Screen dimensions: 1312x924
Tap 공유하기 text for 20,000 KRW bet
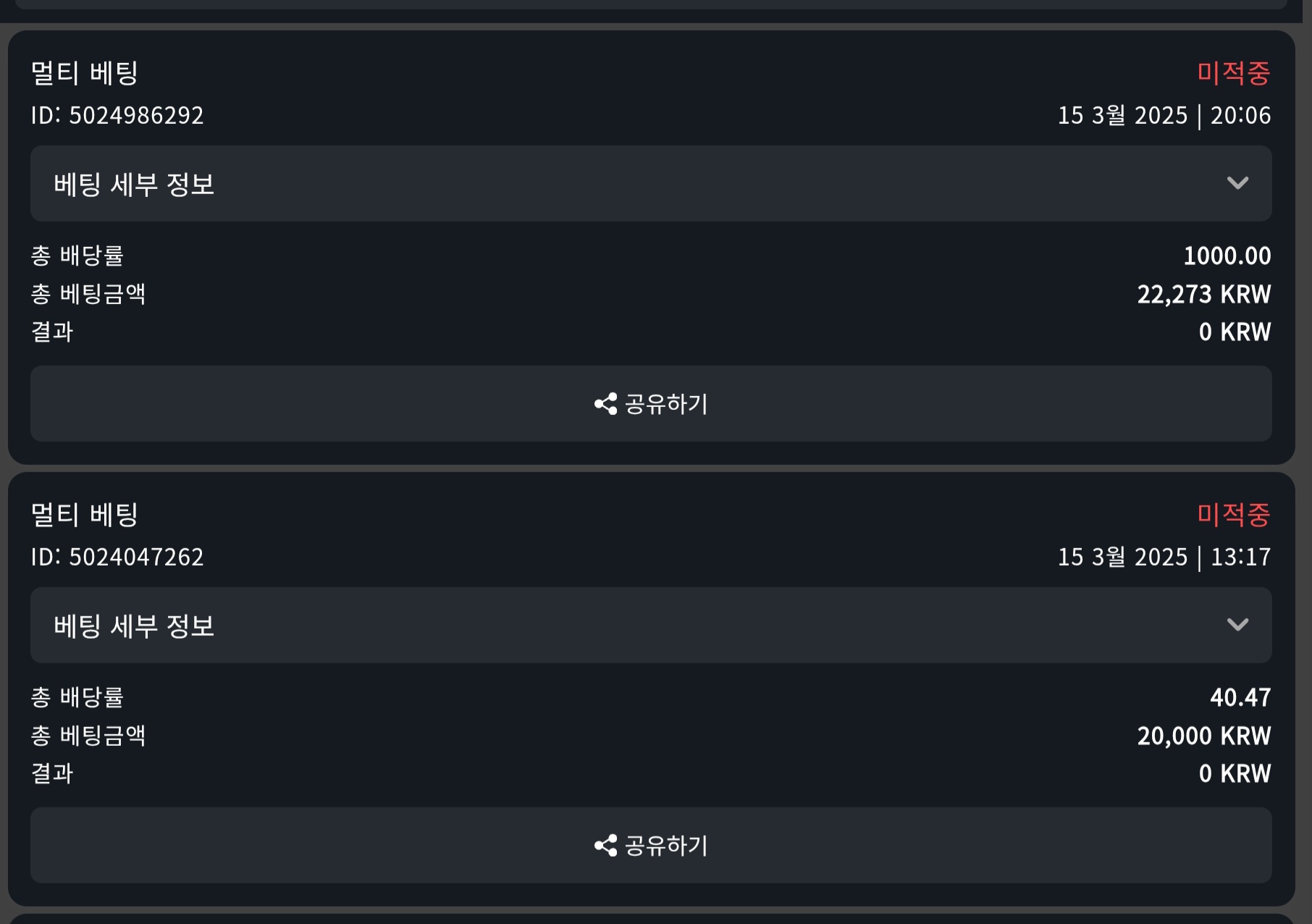click(x=666, y=846)
